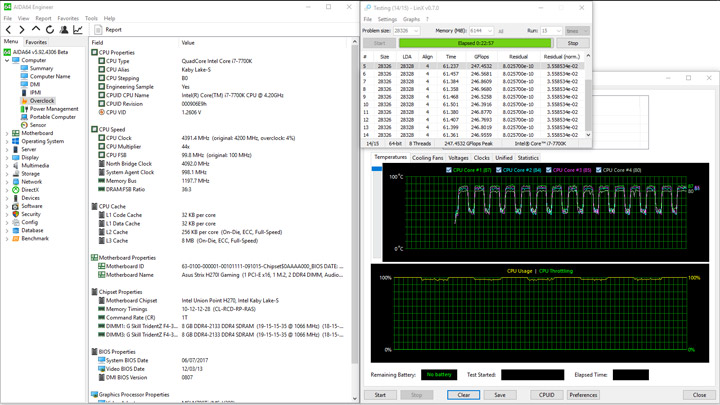Select Power Management in the Computer tree
The image size is (720, 405).
53,109
